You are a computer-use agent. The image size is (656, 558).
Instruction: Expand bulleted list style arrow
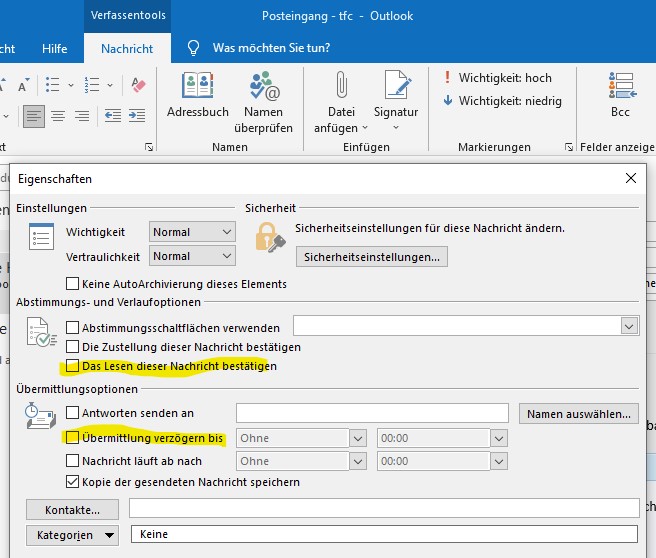tap(71, 85)
